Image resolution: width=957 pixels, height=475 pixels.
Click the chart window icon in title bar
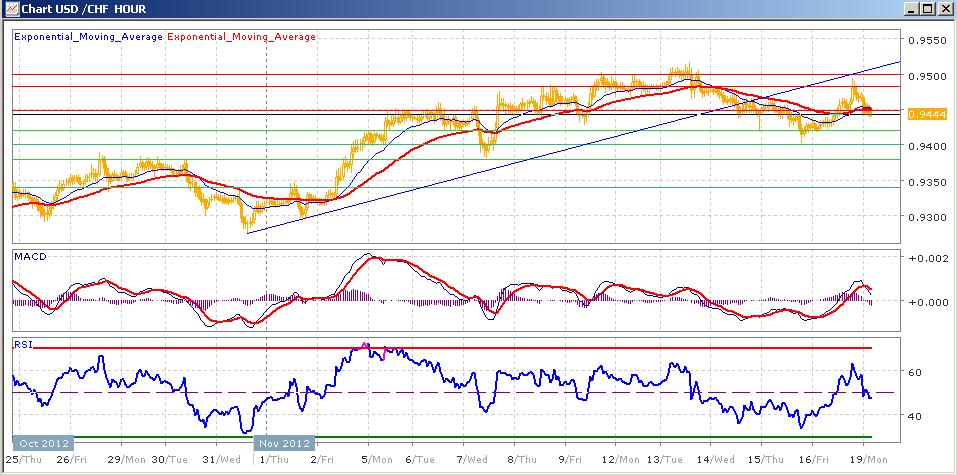click(x=10, y=9)
